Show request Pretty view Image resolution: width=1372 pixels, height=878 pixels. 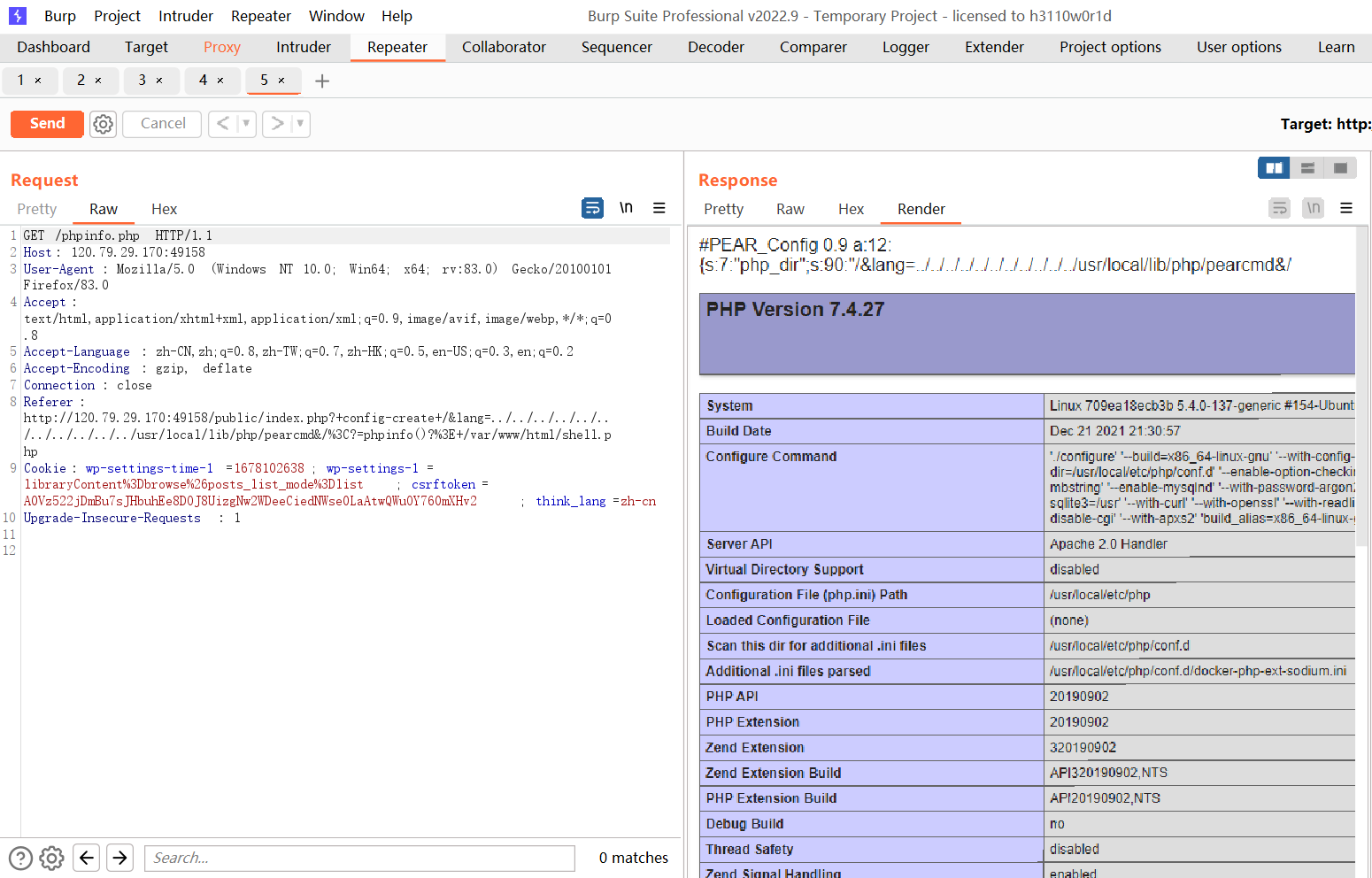pos(37,209)
